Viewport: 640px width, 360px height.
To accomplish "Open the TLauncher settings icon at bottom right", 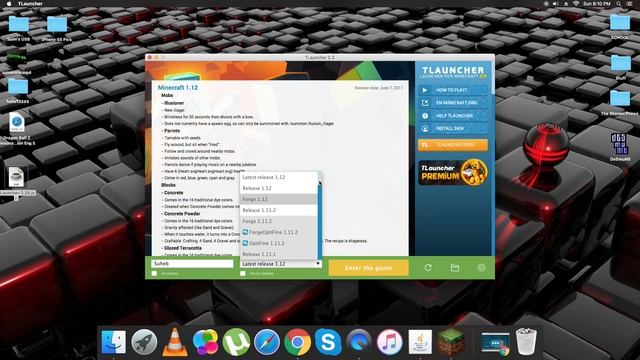I will pos(481,268).
